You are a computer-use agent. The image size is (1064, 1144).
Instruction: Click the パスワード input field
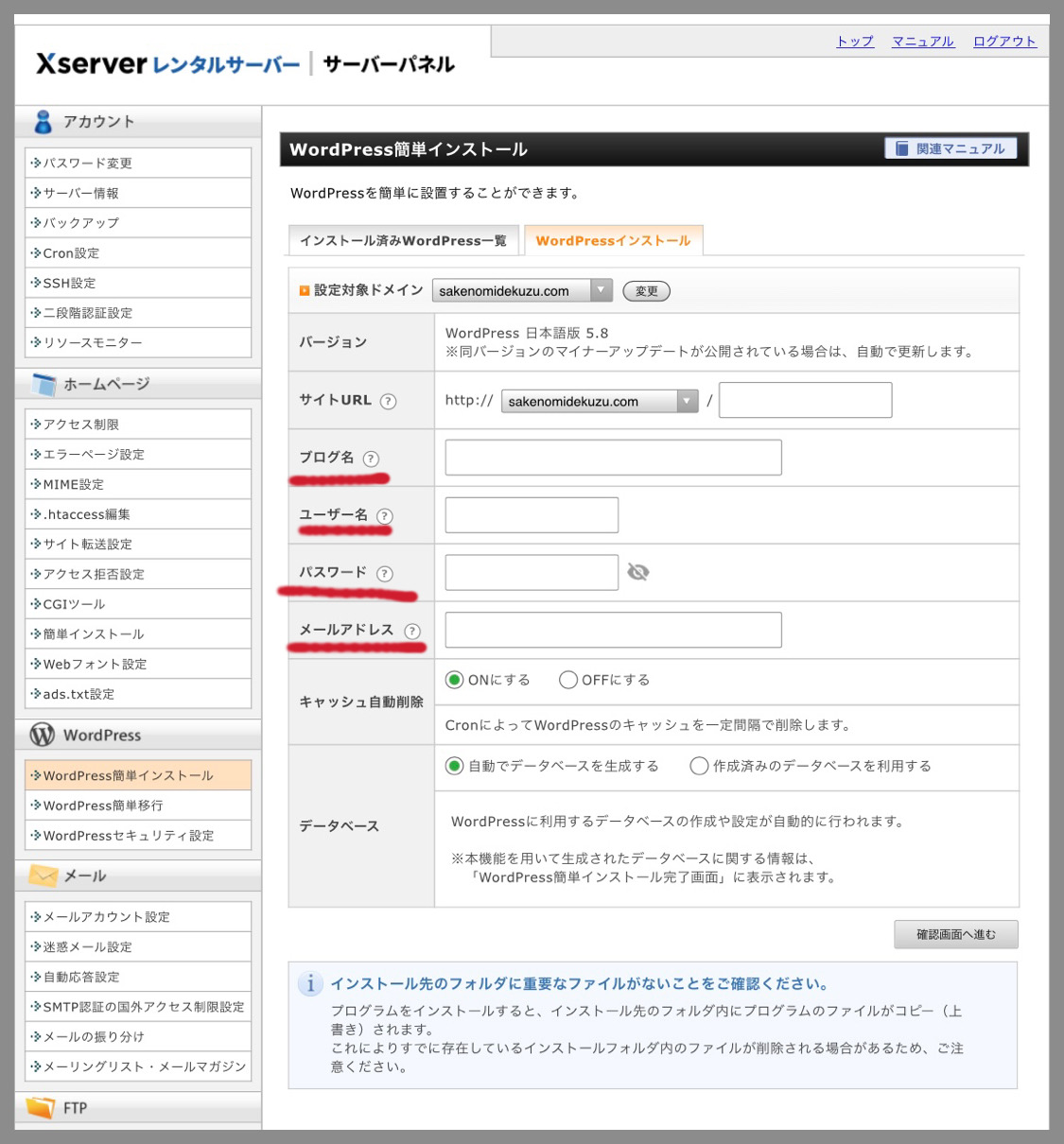click(x=532, y=573)
